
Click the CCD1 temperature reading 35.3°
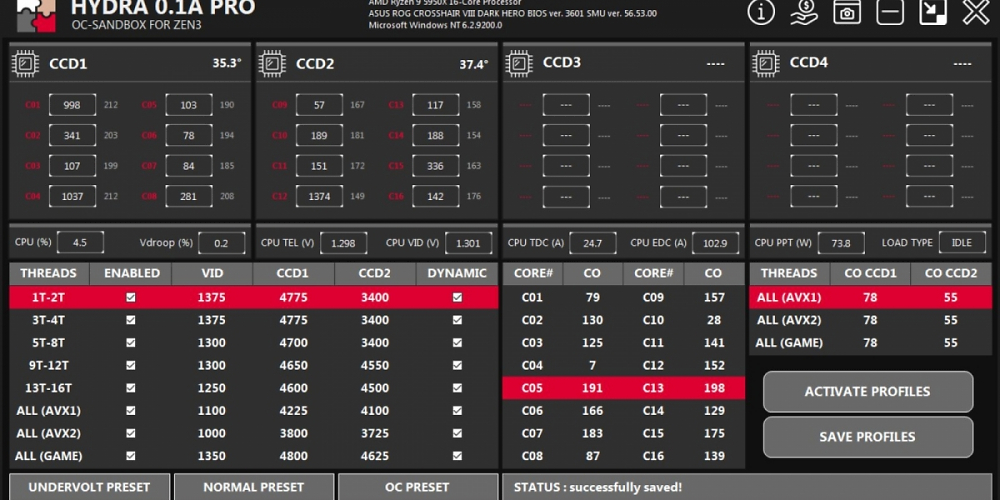pos(227,63)
